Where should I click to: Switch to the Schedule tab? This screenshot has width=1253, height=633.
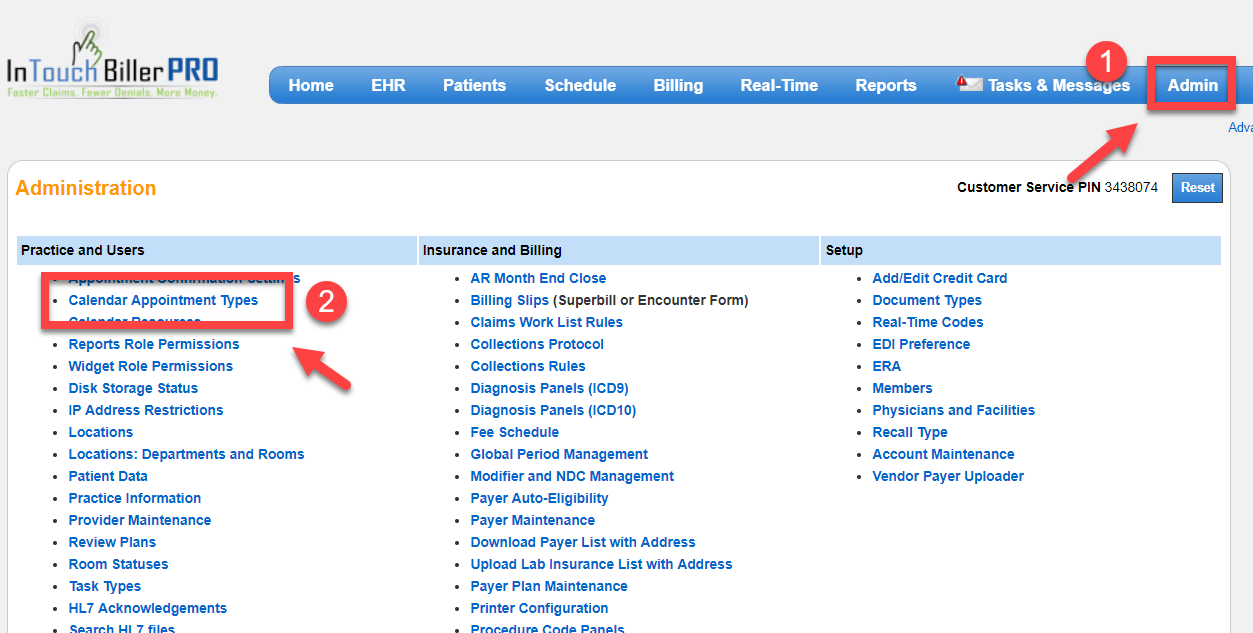pos(580,85)
